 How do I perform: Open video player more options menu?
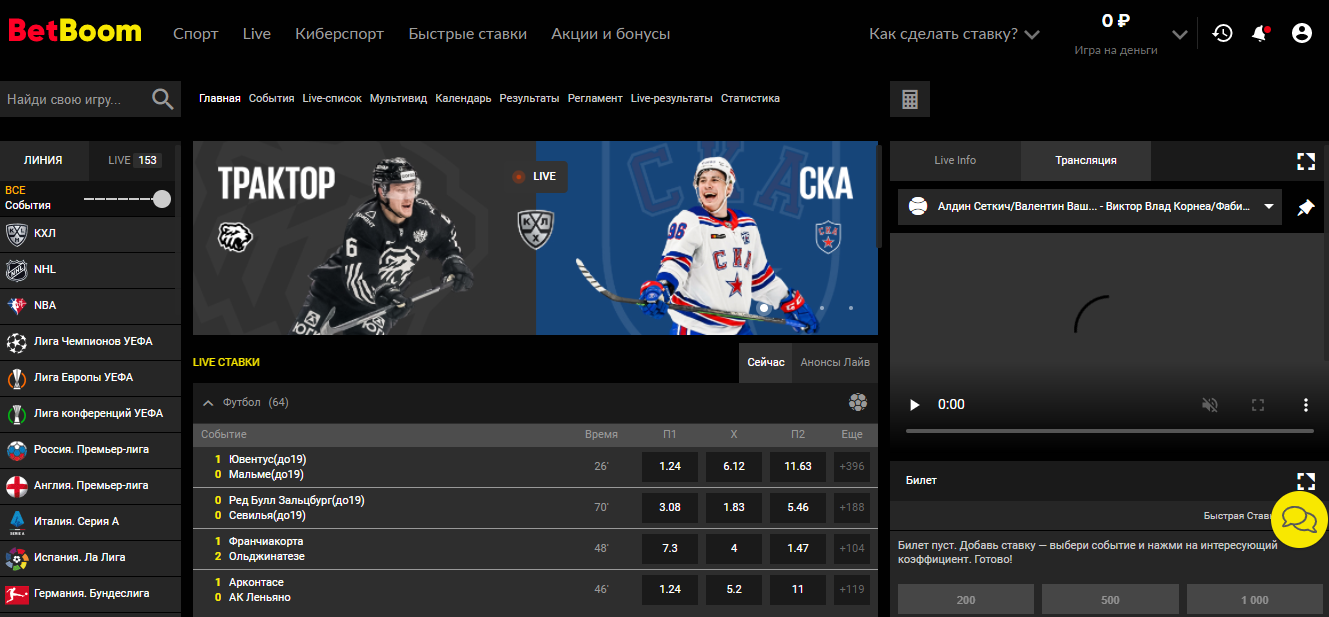[1306, 405]
